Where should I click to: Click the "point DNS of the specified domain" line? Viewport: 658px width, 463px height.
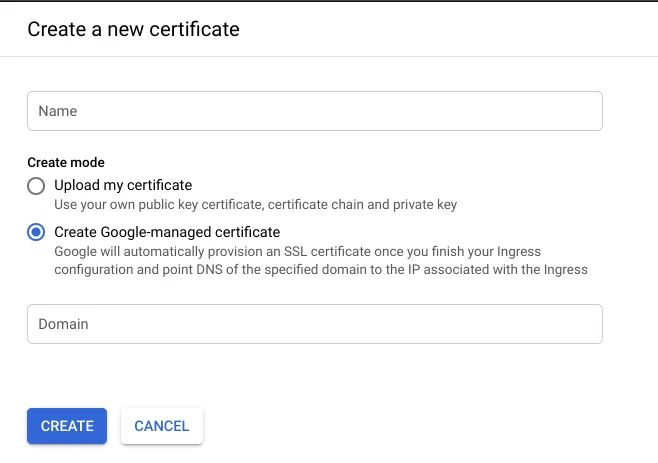320,269
